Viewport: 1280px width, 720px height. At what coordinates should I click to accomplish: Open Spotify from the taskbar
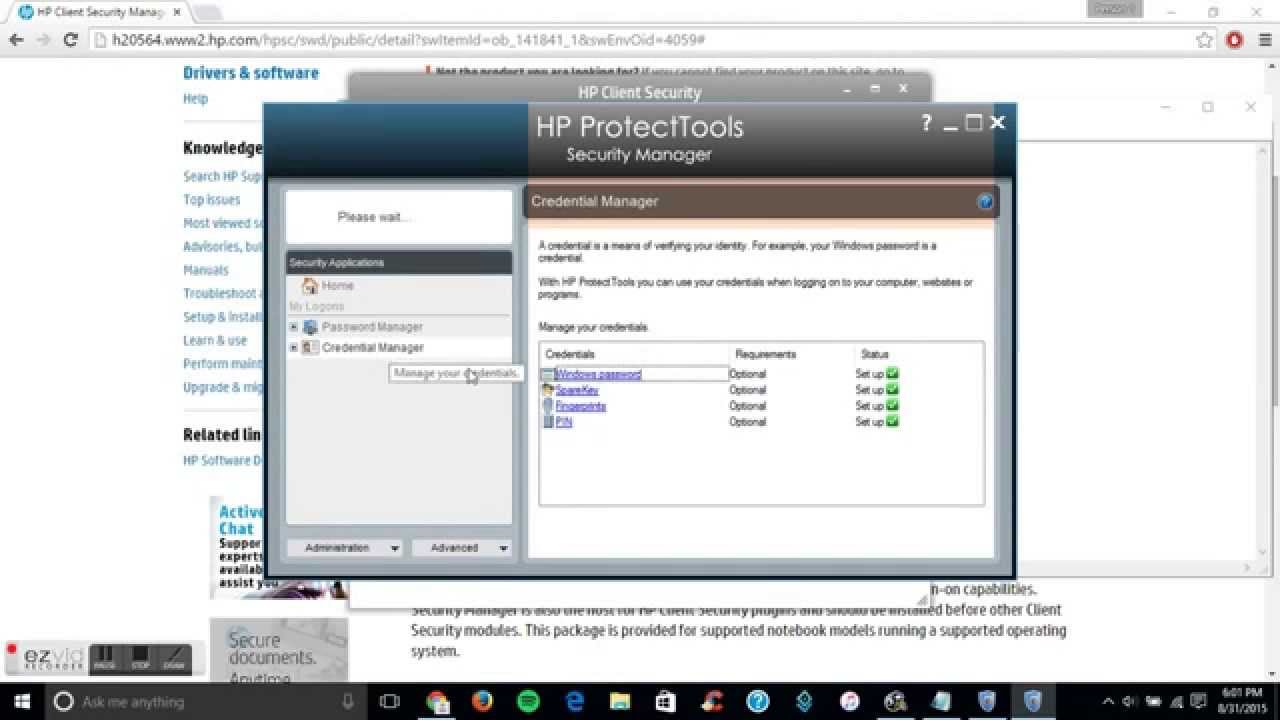[529, 701]
